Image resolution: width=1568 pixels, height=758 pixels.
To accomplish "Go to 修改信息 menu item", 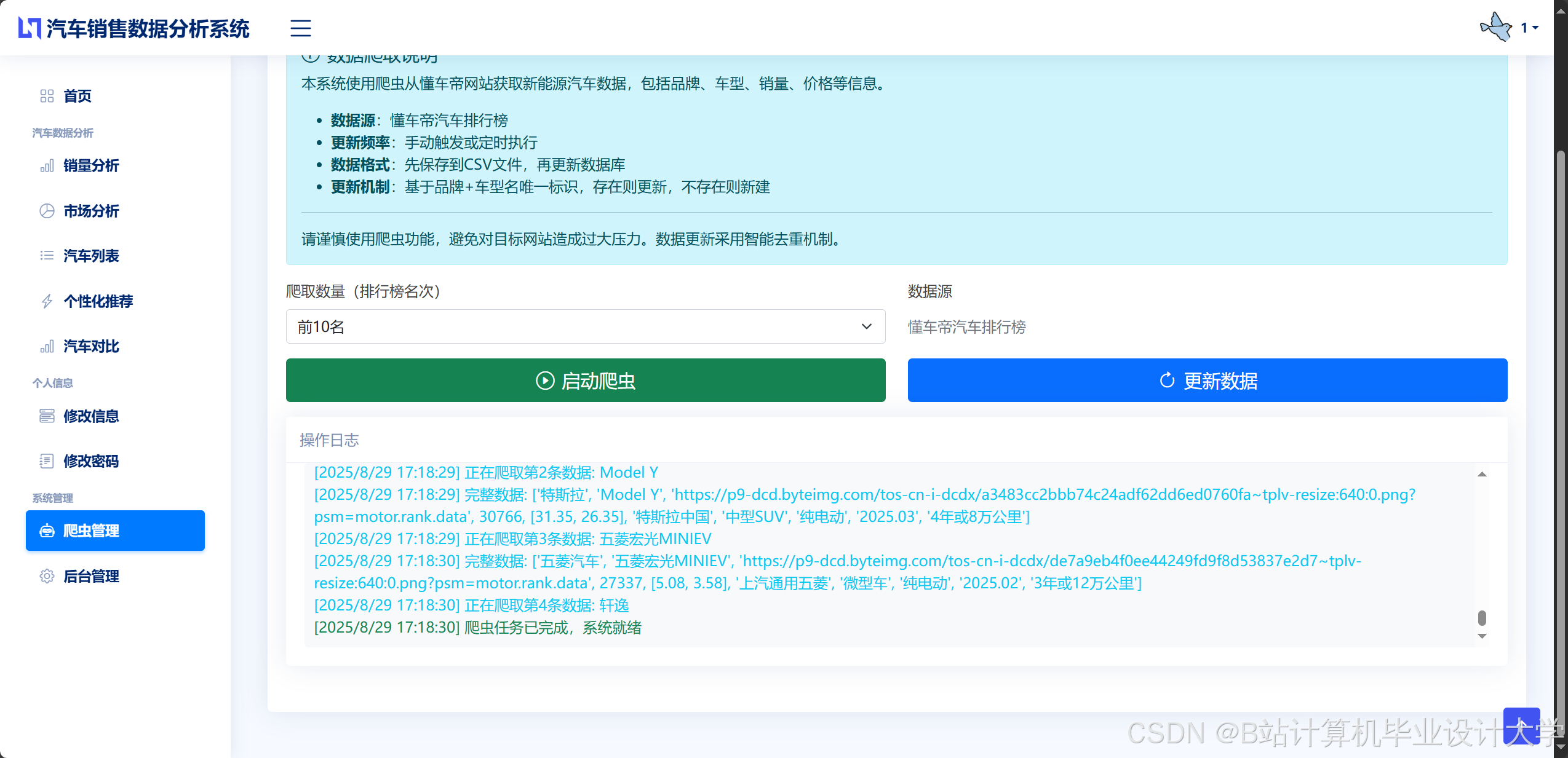I will 91,416.
